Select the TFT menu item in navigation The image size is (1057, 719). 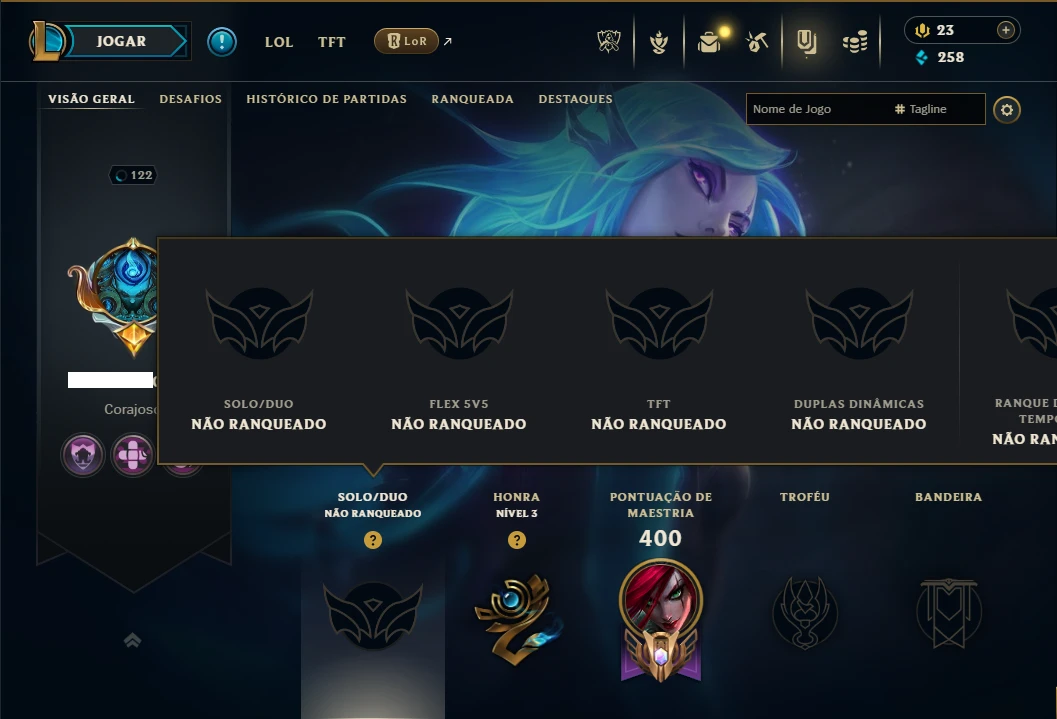tap(332, 42)
